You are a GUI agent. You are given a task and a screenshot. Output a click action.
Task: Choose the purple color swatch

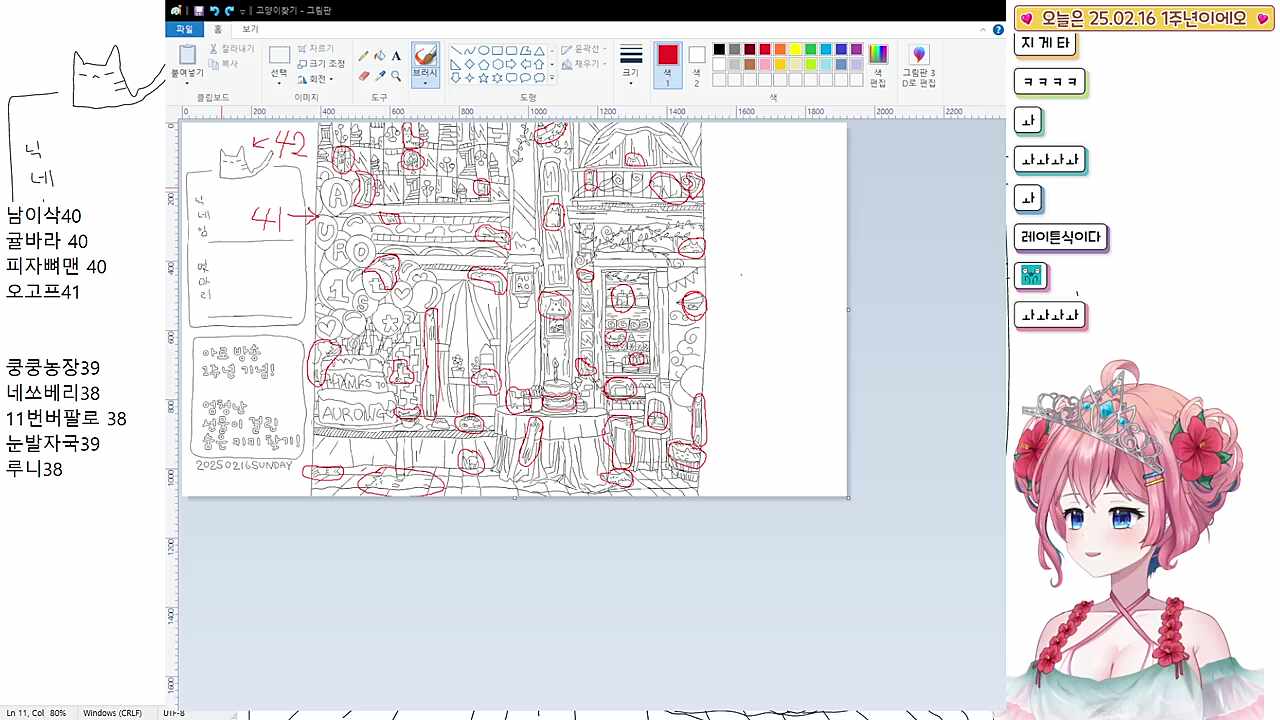tap(856, 49)
